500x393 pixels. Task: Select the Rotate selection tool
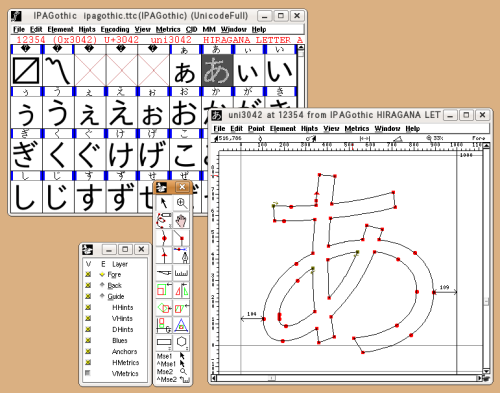164,308
